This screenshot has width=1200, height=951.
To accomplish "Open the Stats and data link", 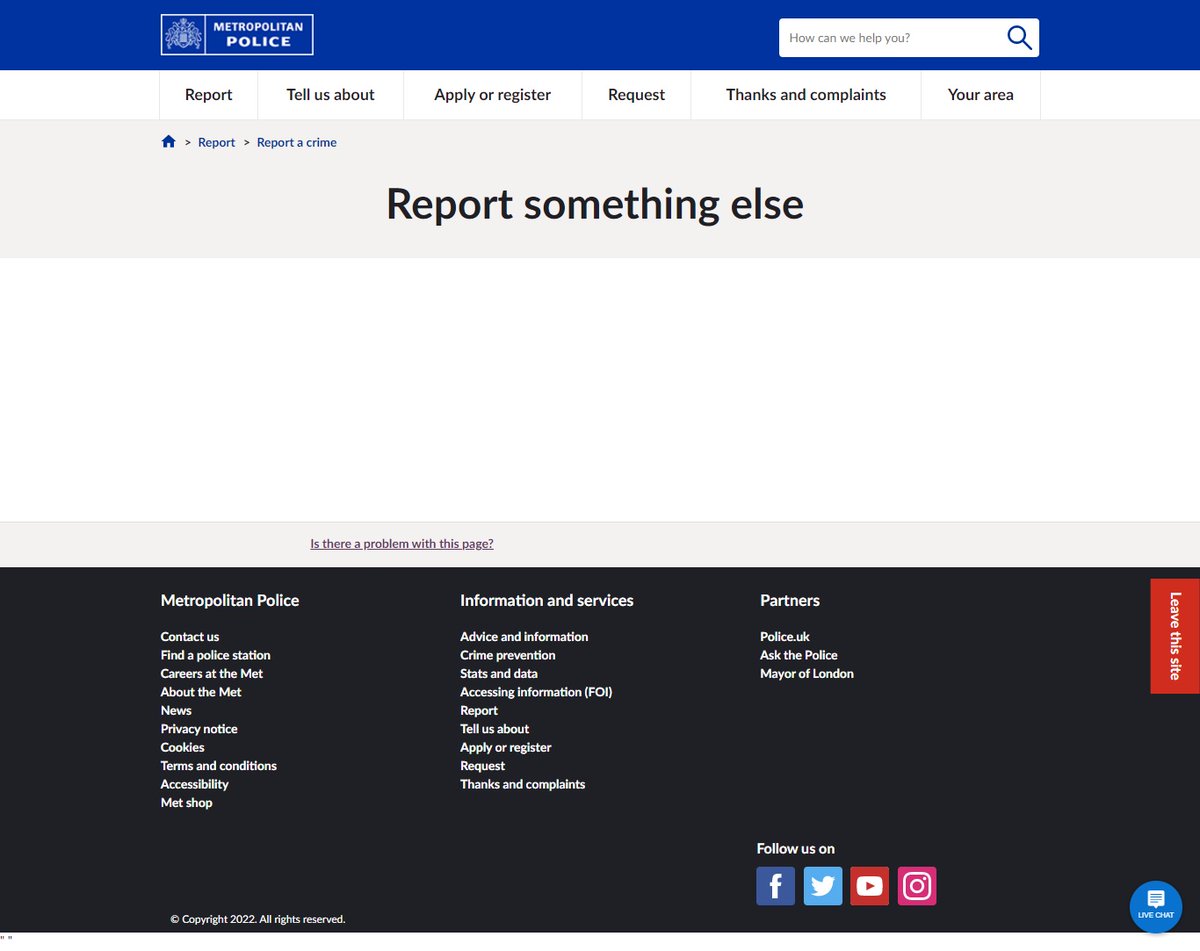I will 499,674.
